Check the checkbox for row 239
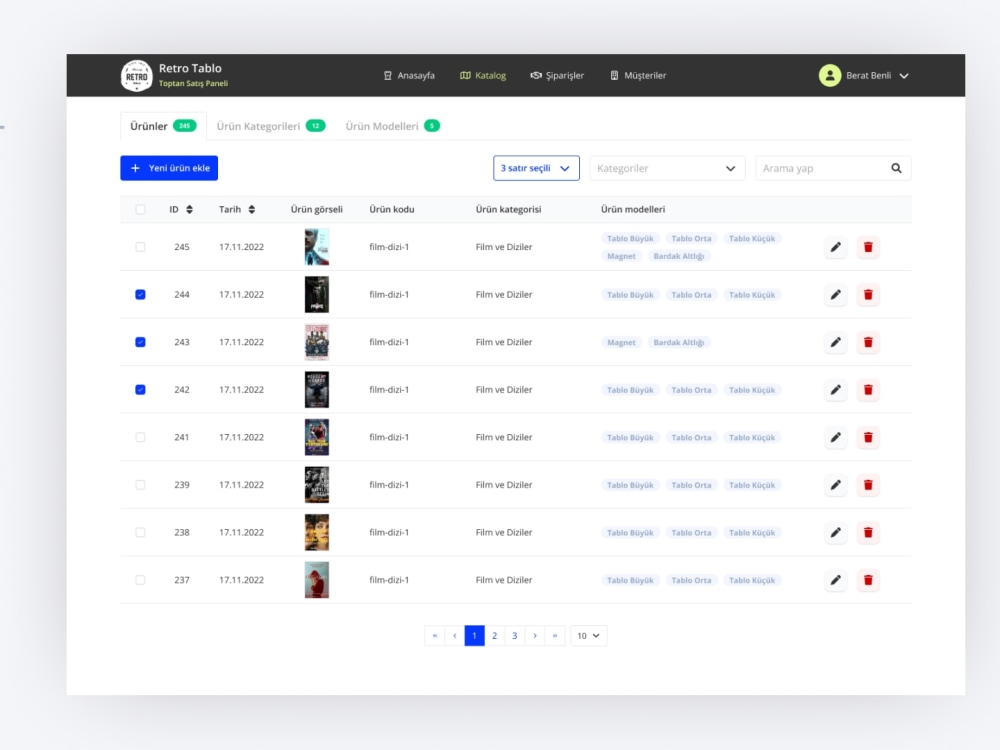1000x750 pixels. click(140, 485)
